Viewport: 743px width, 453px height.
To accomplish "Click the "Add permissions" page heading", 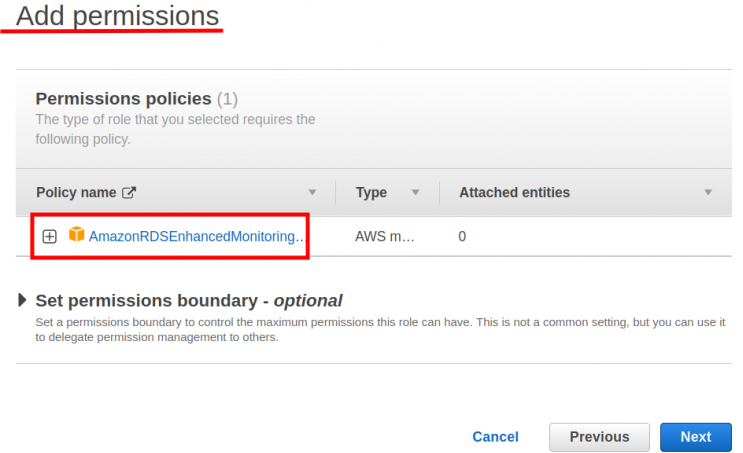I will (x=117, y=16).
